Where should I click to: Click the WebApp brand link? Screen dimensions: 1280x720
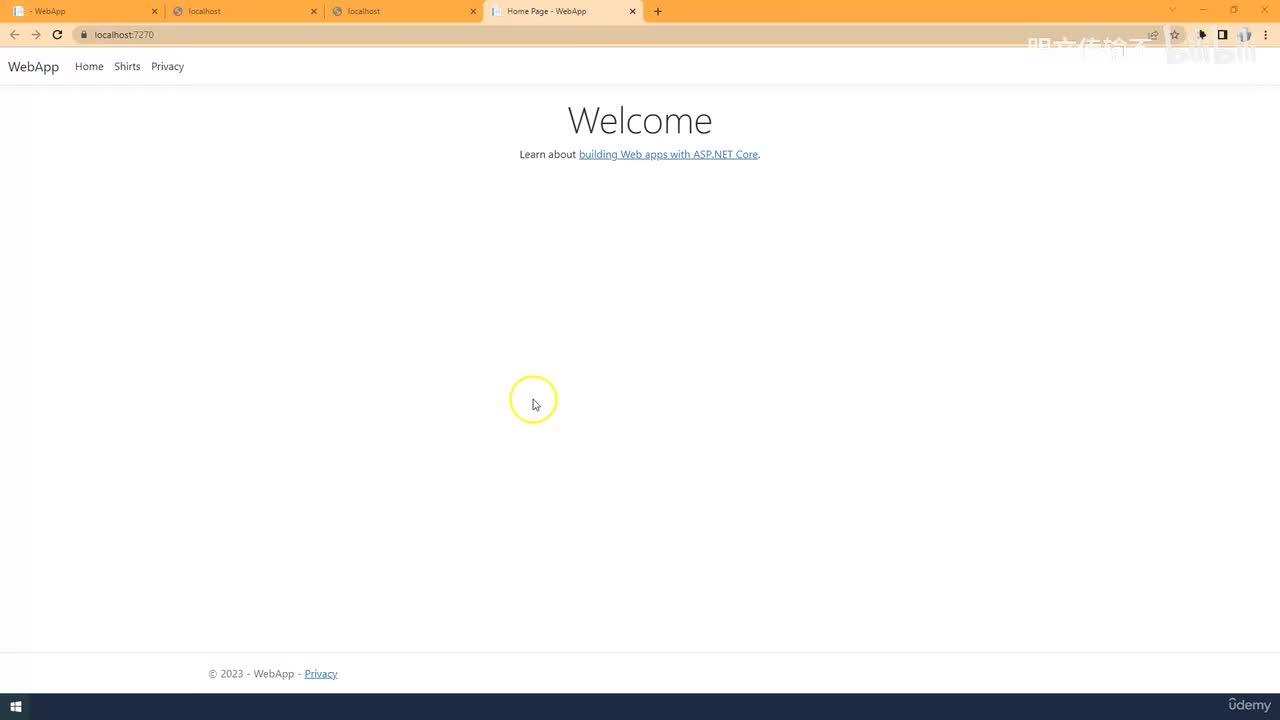click(x=33, y=67)
